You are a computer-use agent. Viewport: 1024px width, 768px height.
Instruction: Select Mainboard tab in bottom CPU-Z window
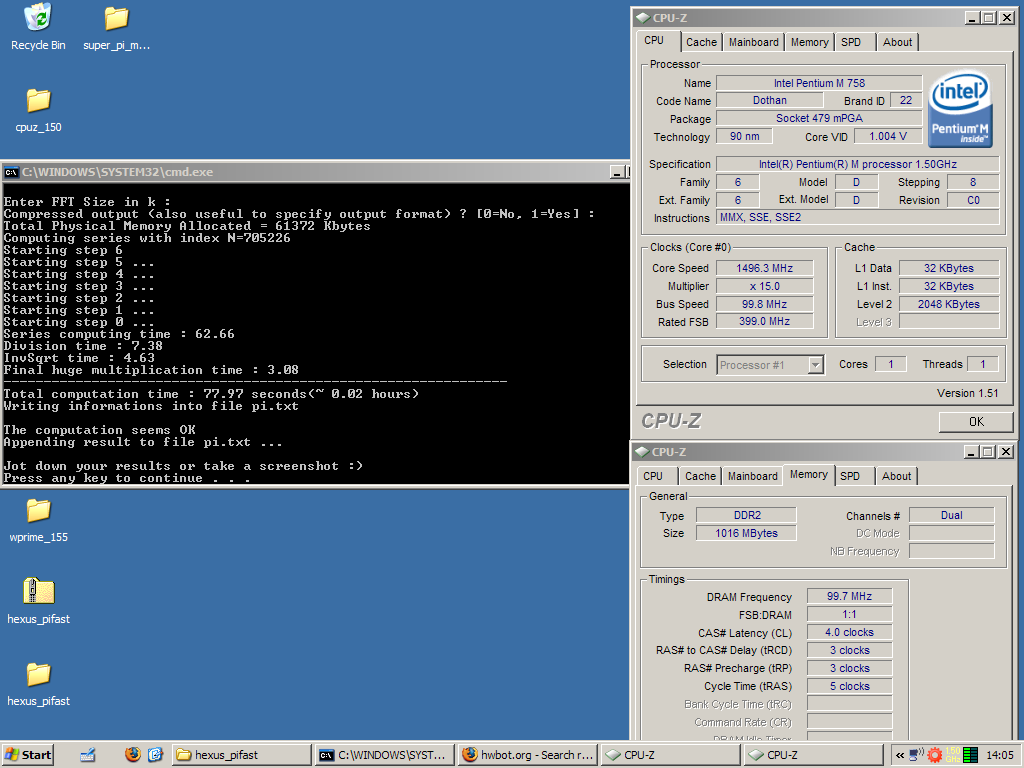[x=752, y=477]
